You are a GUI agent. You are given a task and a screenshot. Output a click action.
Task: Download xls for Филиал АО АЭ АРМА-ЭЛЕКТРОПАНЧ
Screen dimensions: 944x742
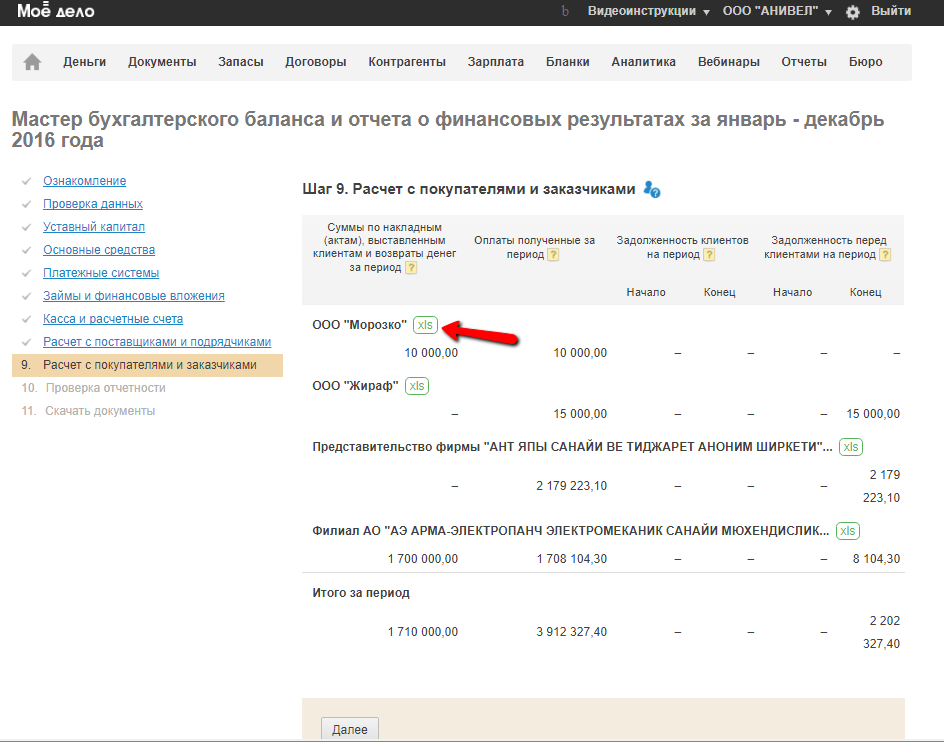click(x=848, y=531)
